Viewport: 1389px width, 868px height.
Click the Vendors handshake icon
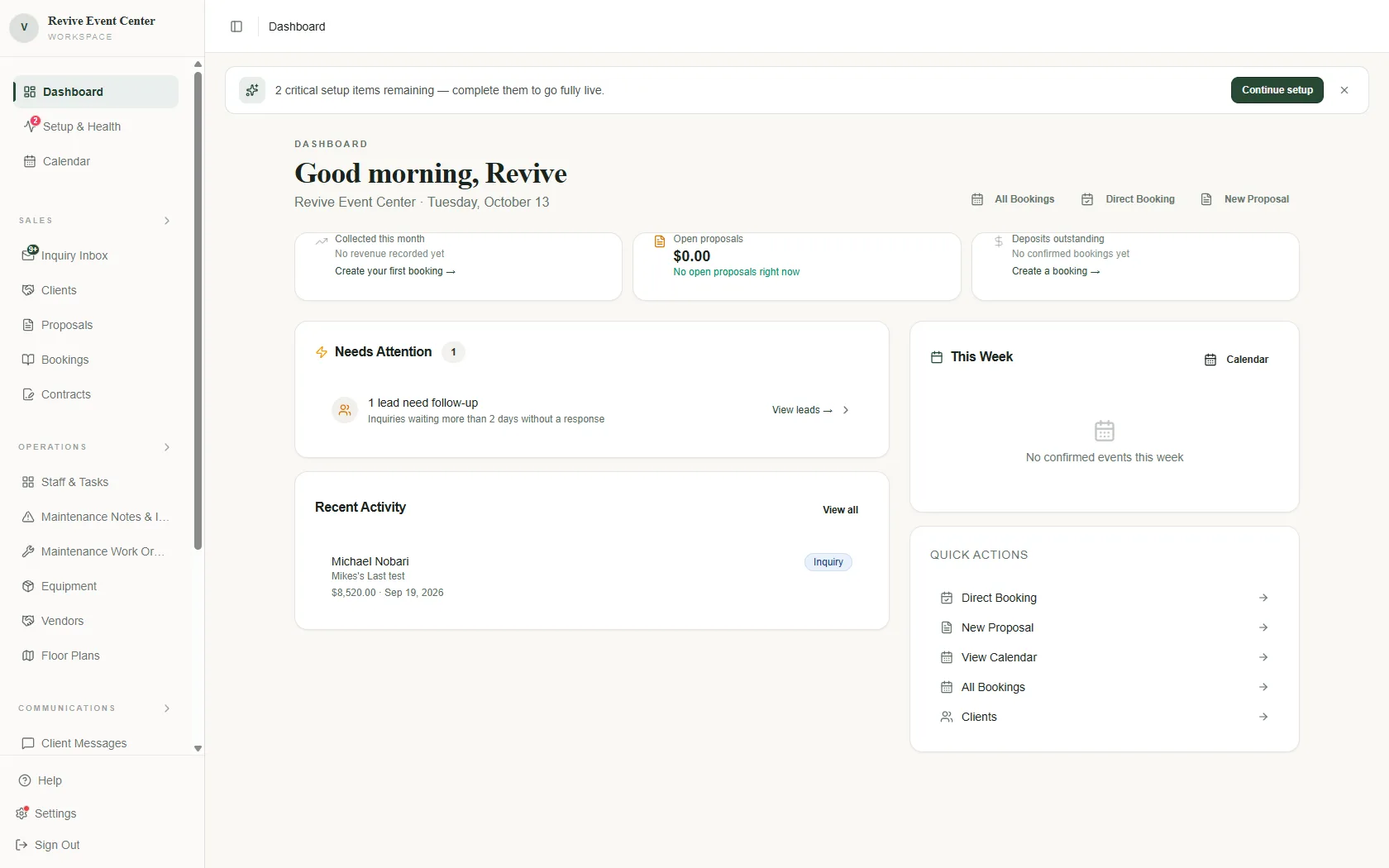point(28,621)
